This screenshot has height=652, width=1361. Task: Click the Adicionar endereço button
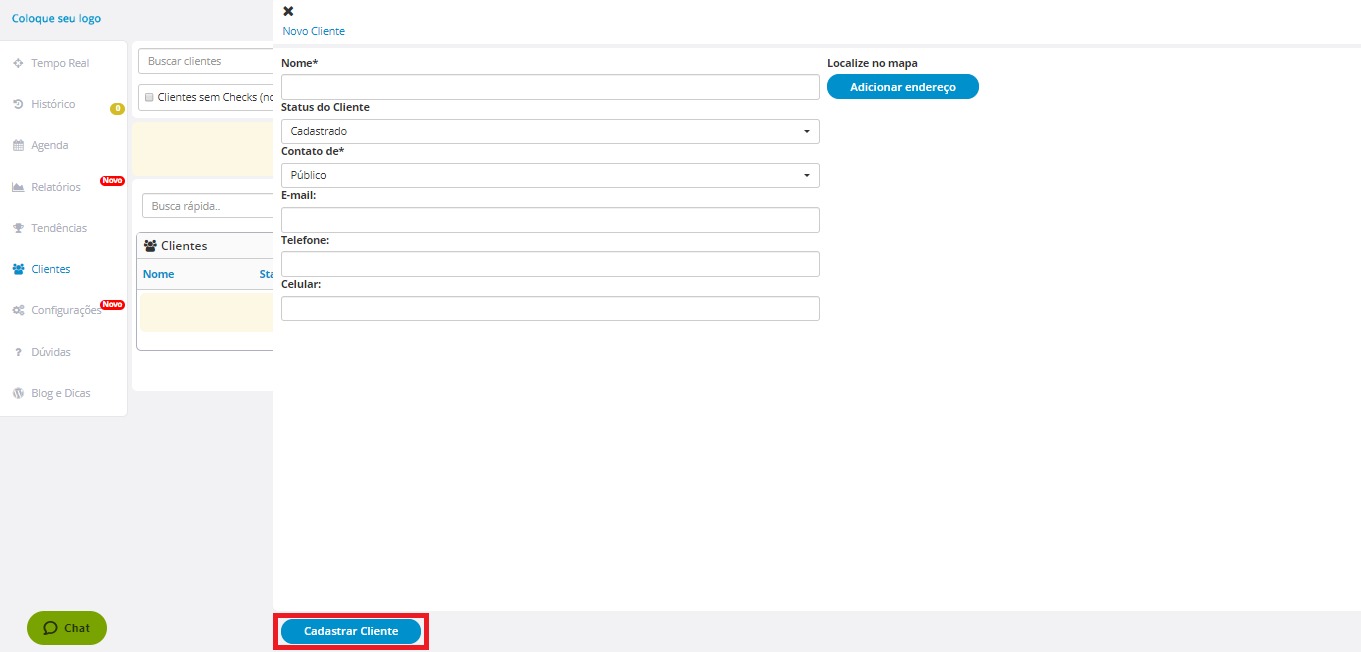pyautogui.click(x=902, y=87)
